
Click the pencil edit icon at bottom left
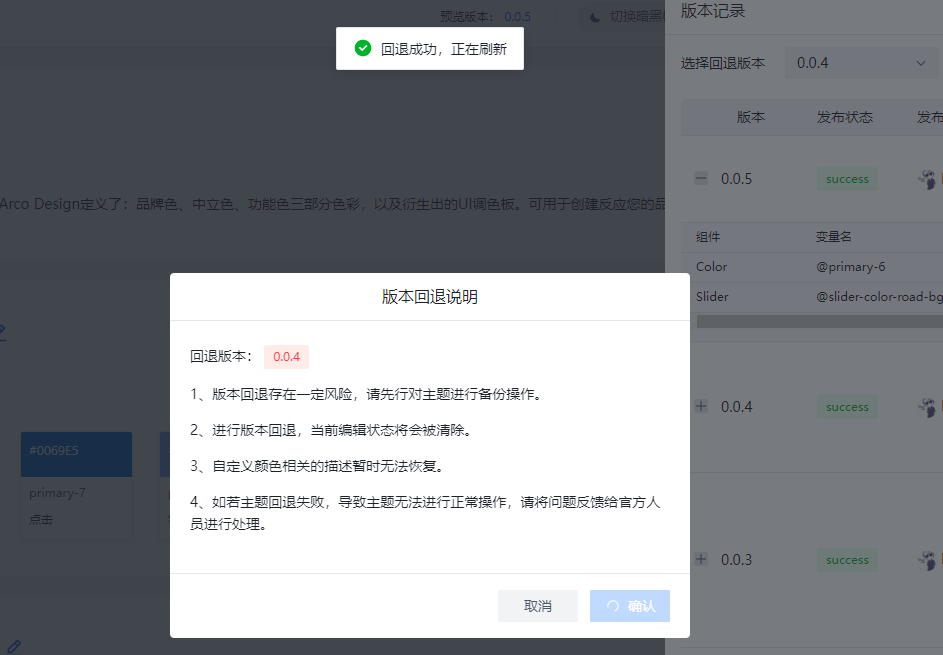click(14, 647)
